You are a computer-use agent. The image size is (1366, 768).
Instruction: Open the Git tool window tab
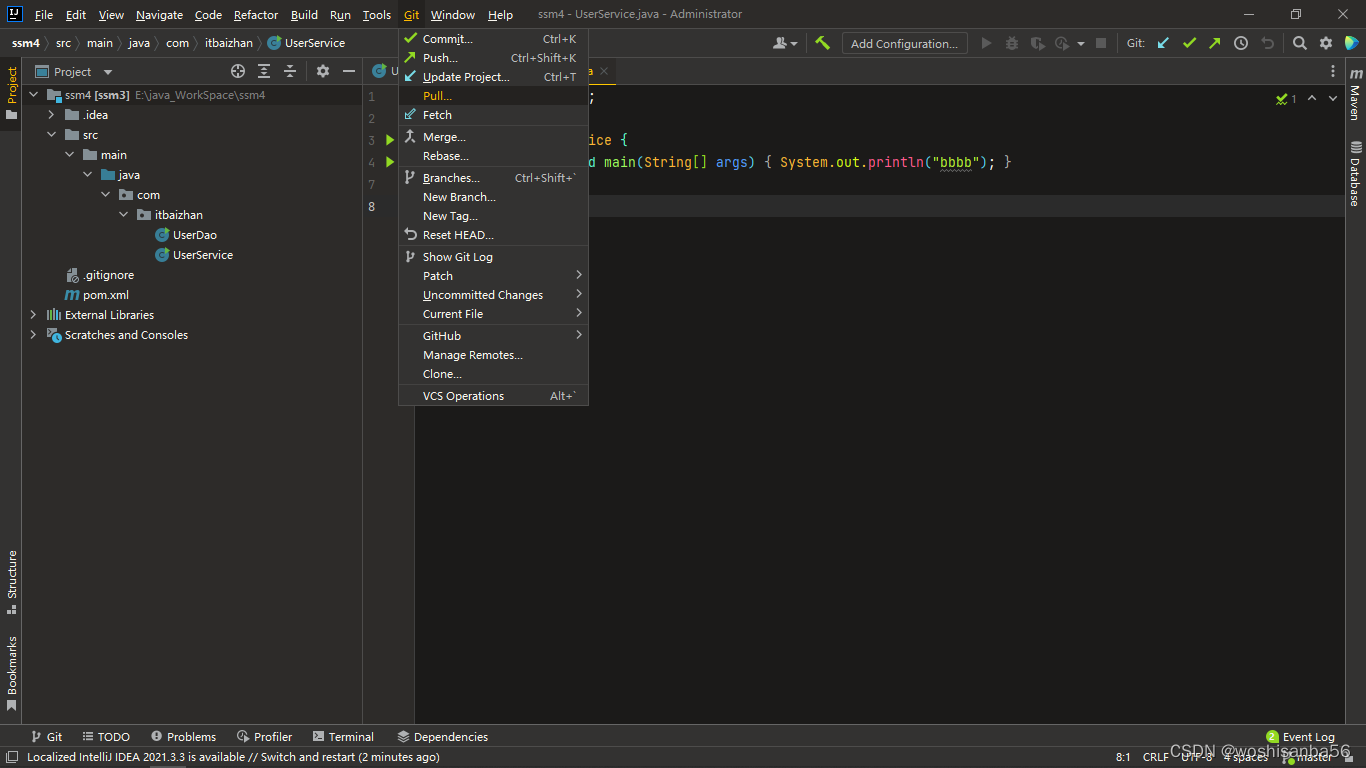(x=46, y=737)
